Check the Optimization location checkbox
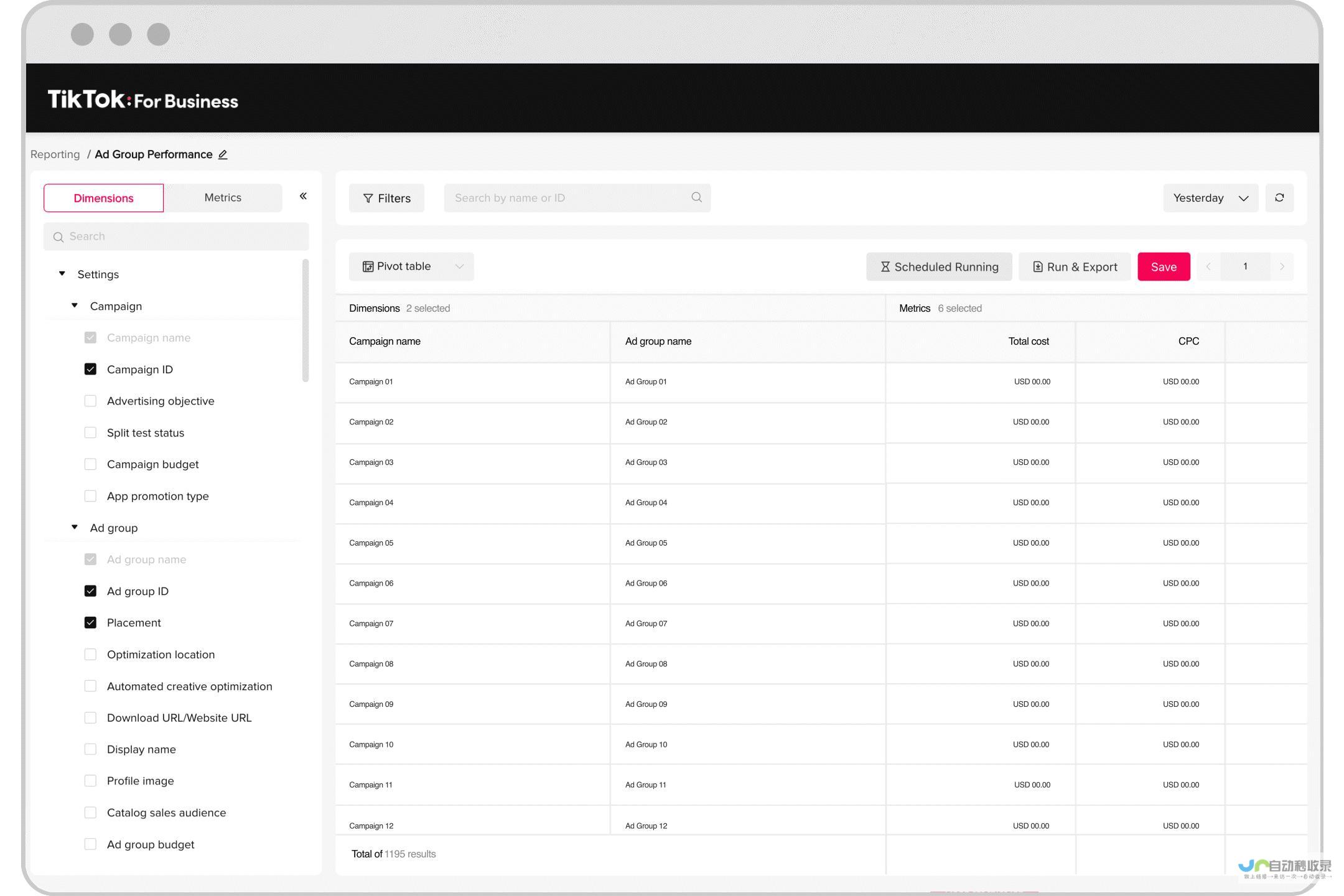Image resolution: width=1344 pixels, height=896 pixels. (90, 655)
